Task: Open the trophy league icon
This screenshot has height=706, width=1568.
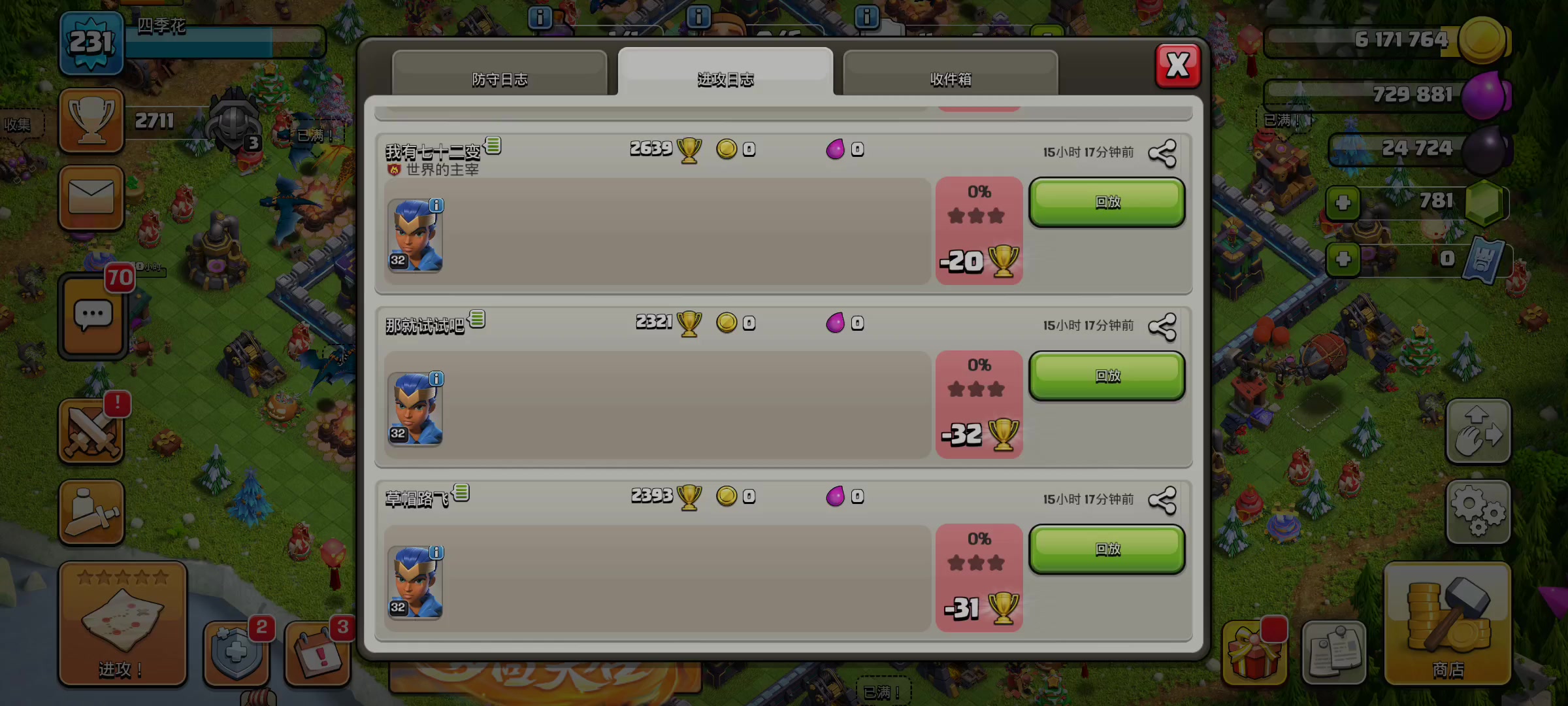Action: tap(91, 121)
